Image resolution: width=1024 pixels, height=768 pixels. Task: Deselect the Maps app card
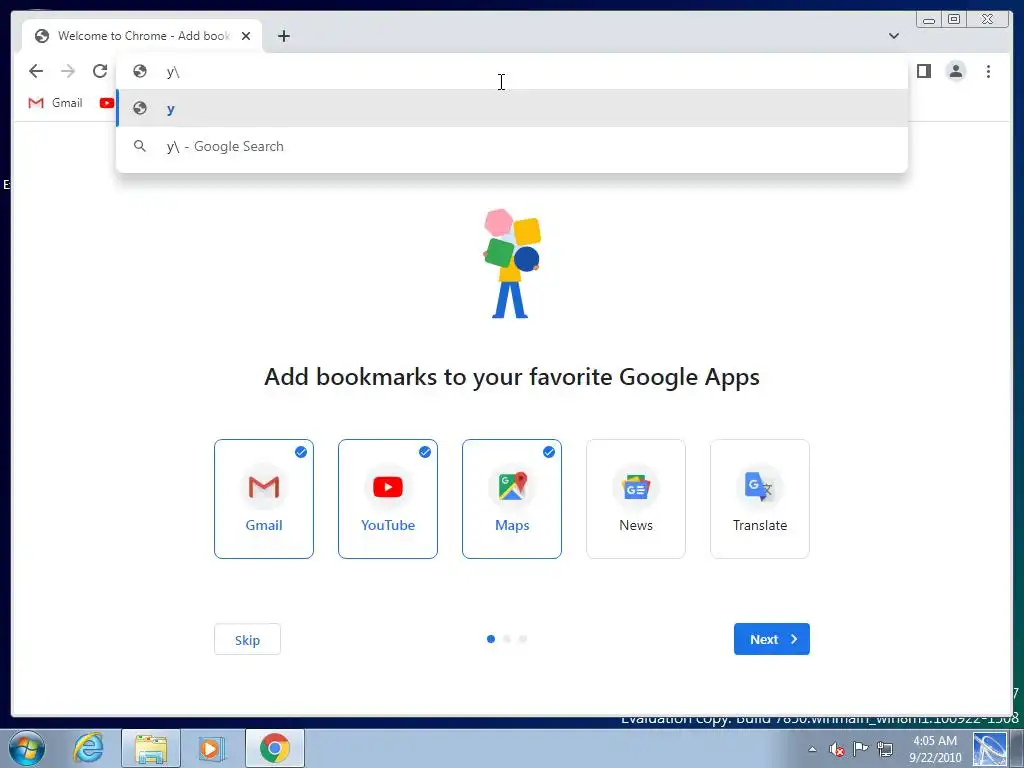pyautogui.click(x=512, y=499)
